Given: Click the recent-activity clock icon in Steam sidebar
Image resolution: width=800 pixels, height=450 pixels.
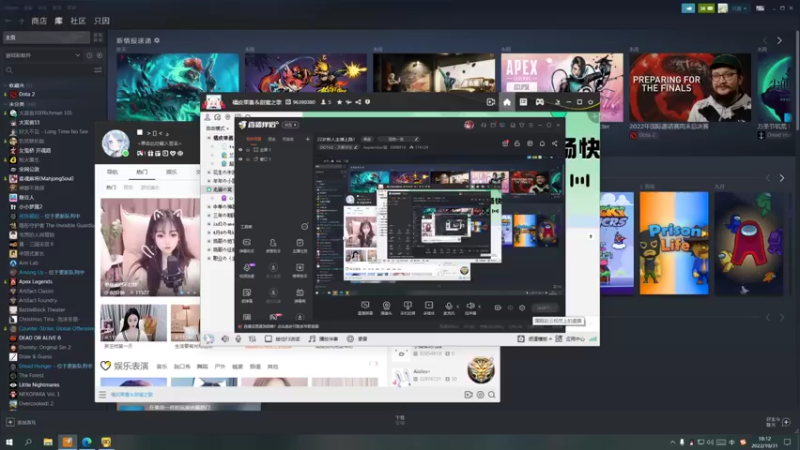Looking at the screenshot, I should tap(89, 55).
